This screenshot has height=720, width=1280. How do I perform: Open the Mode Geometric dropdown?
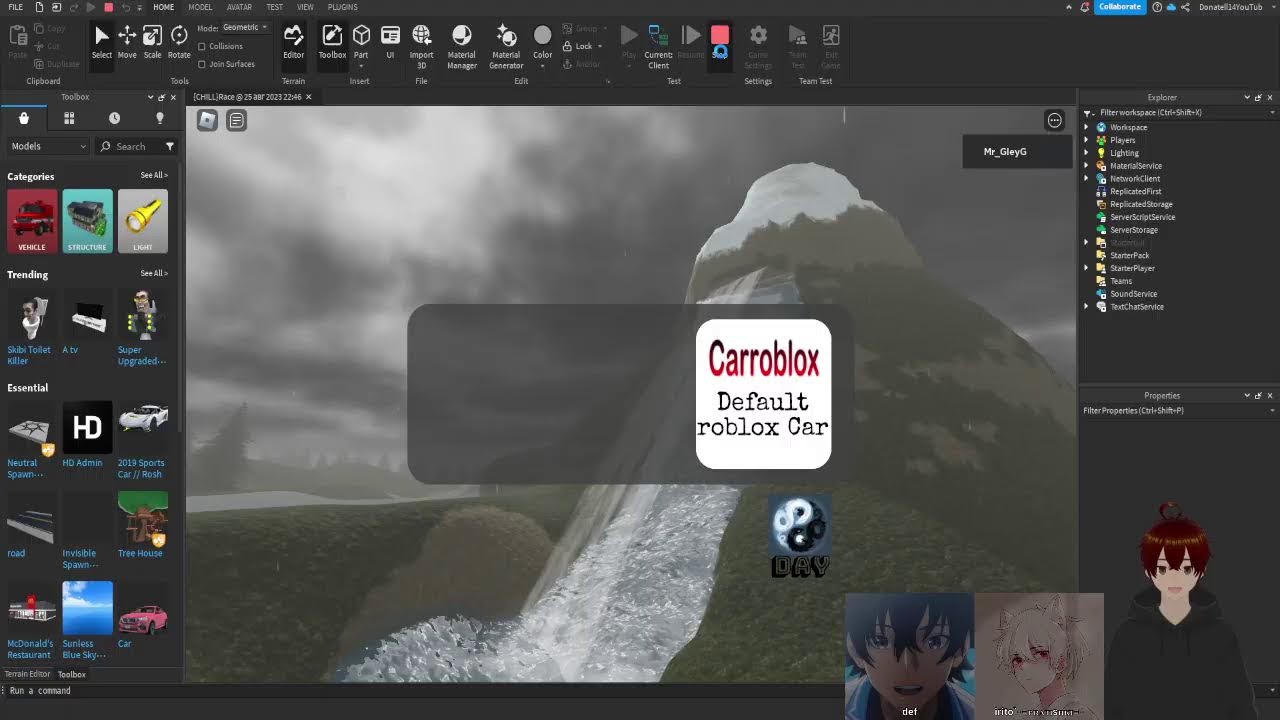coord(245,27)
